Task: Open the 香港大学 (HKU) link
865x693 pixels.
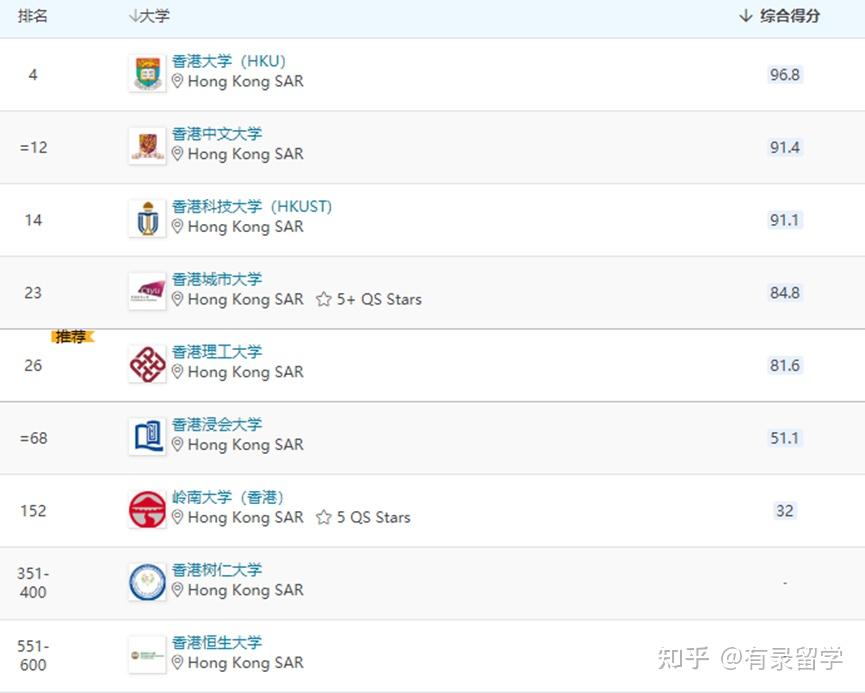Action: [229, 61]
